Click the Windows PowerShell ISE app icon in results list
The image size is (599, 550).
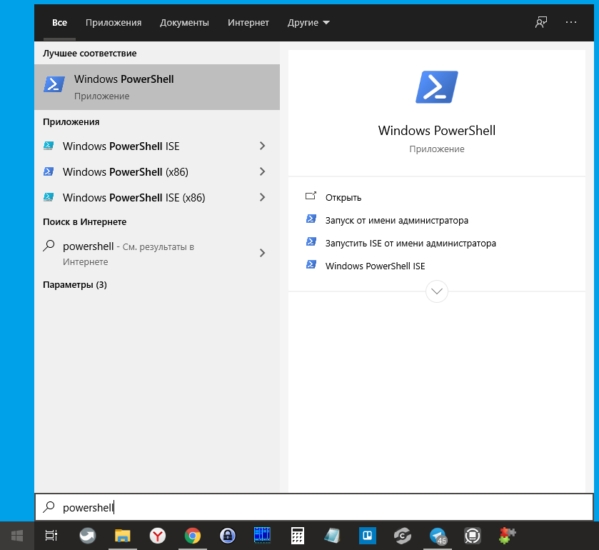tap(49, 146)
